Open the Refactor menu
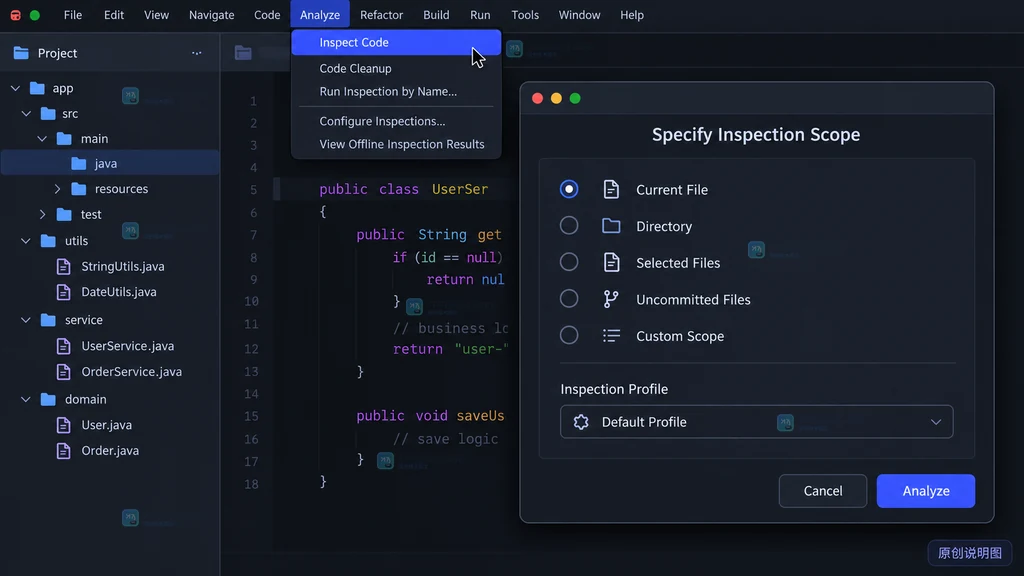1024x576 pixels. 381,15
